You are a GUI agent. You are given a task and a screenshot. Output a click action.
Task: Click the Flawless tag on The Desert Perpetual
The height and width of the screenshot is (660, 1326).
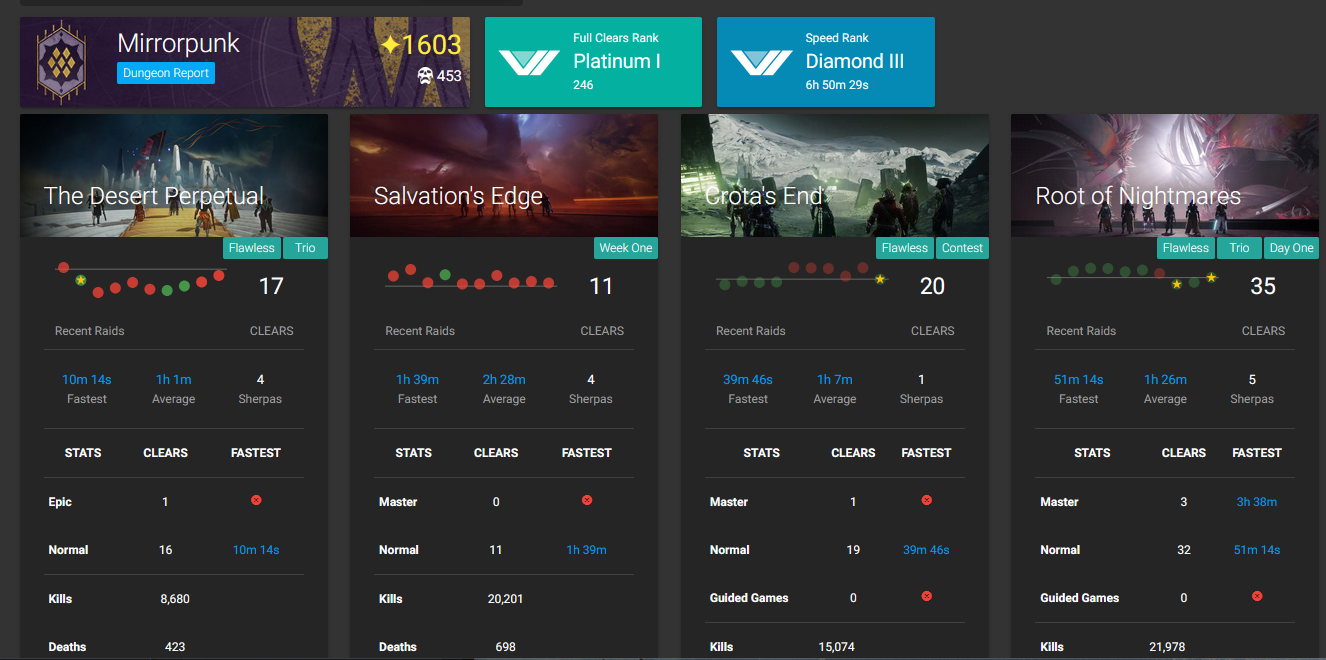coord(251,248)
